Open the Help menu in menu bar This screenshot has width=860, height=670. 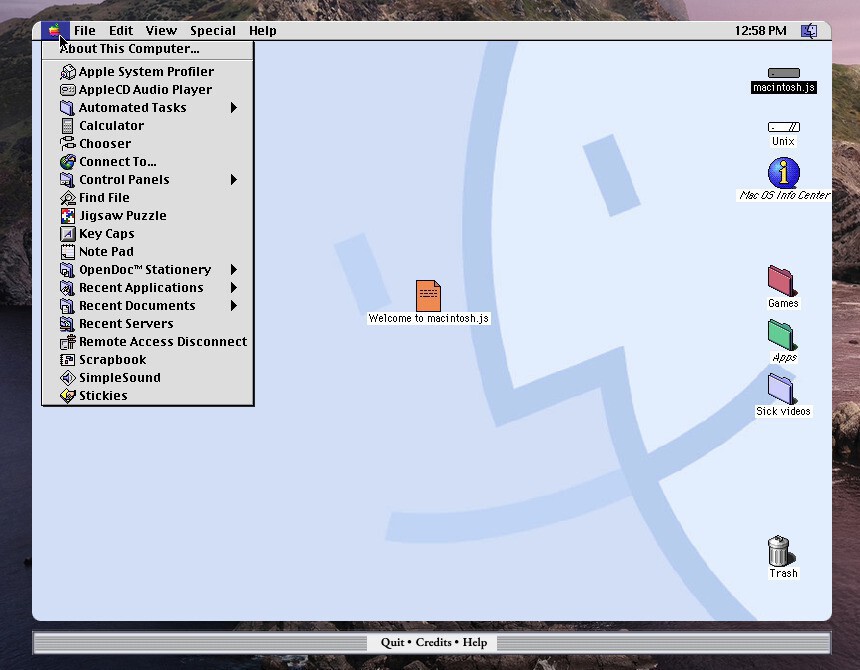coord(262,31)
